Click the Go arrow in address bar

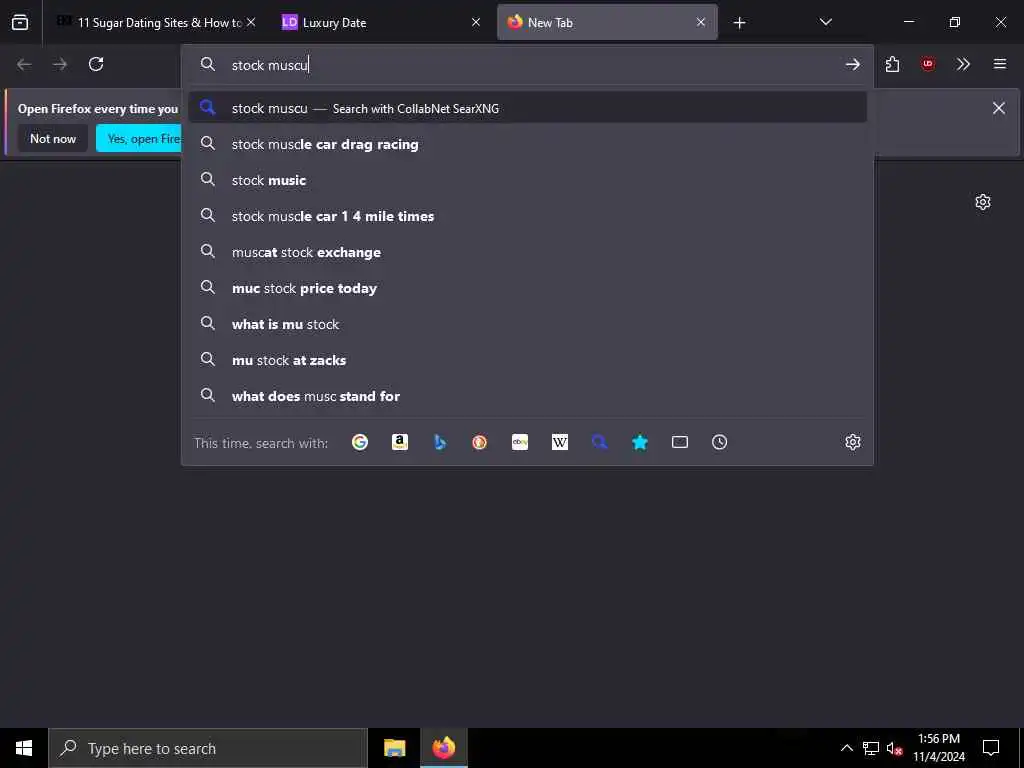pyautogui.click(x=853, y=64)
